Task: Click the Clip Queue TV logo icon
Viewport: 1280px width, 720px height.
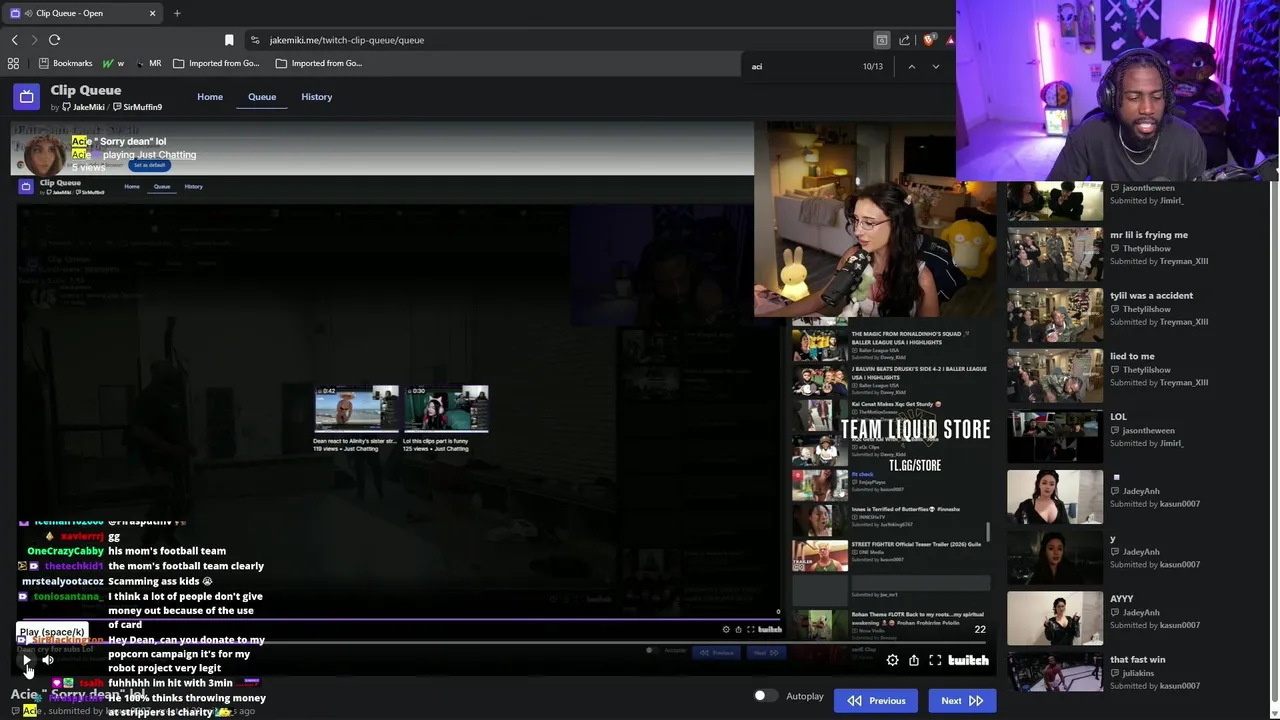Action: (x=26, y=97)
